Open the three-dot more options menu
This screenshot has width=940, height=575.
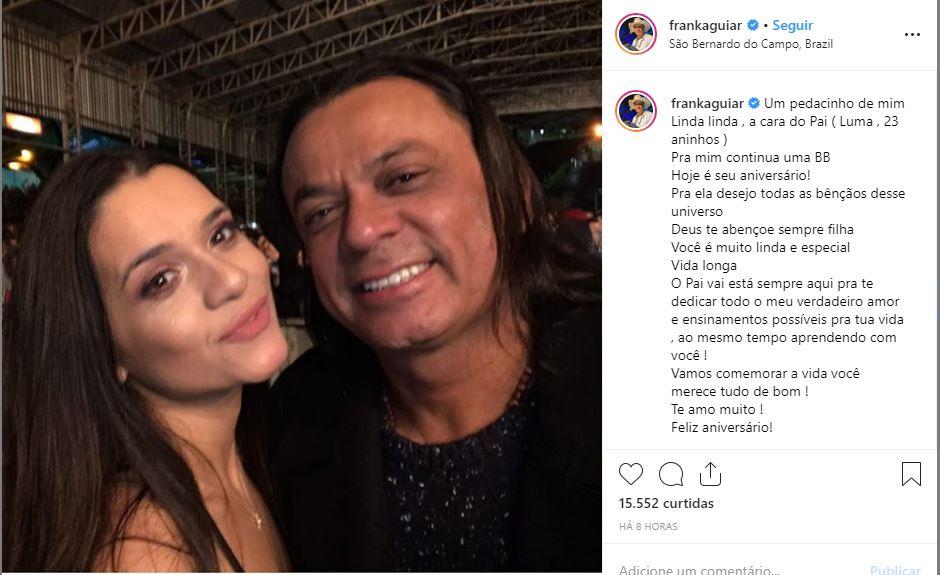tap(911, 34)
